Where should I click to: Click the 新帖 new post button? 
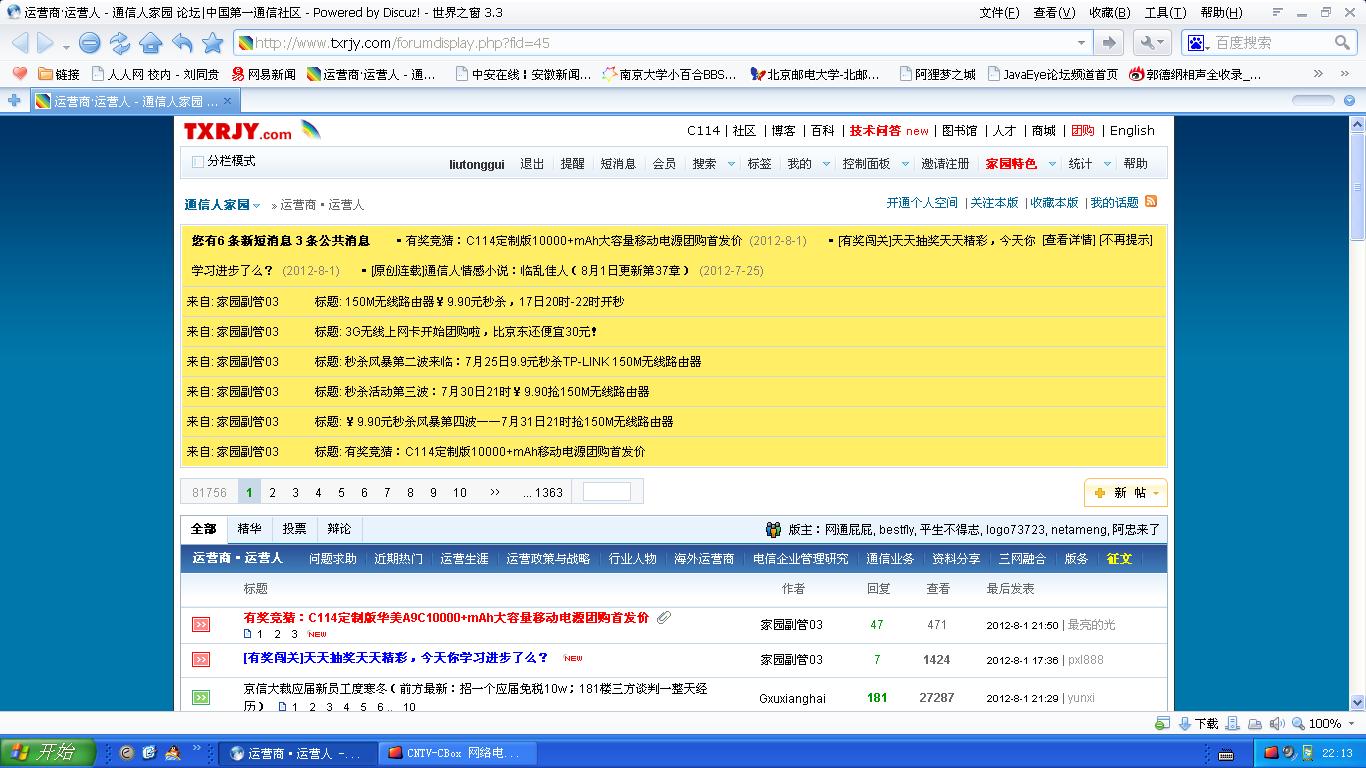(x=1126, y=493)
